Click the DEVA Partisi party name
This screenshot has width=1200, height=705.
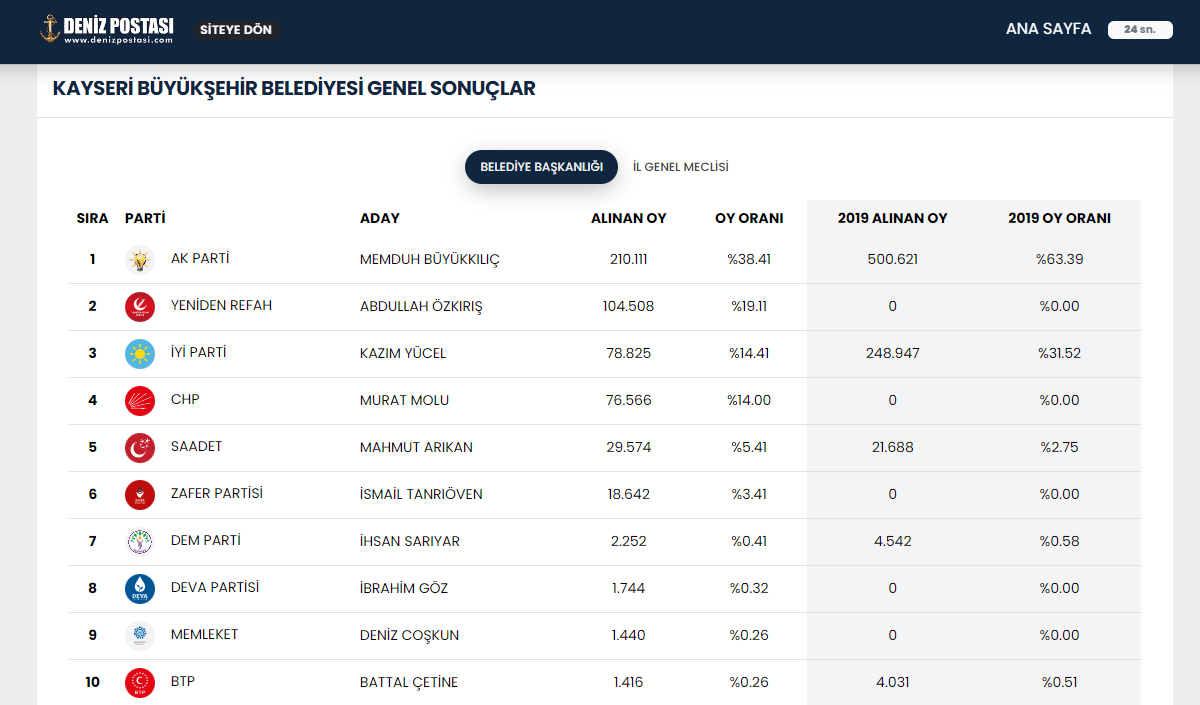coord(215,587)
